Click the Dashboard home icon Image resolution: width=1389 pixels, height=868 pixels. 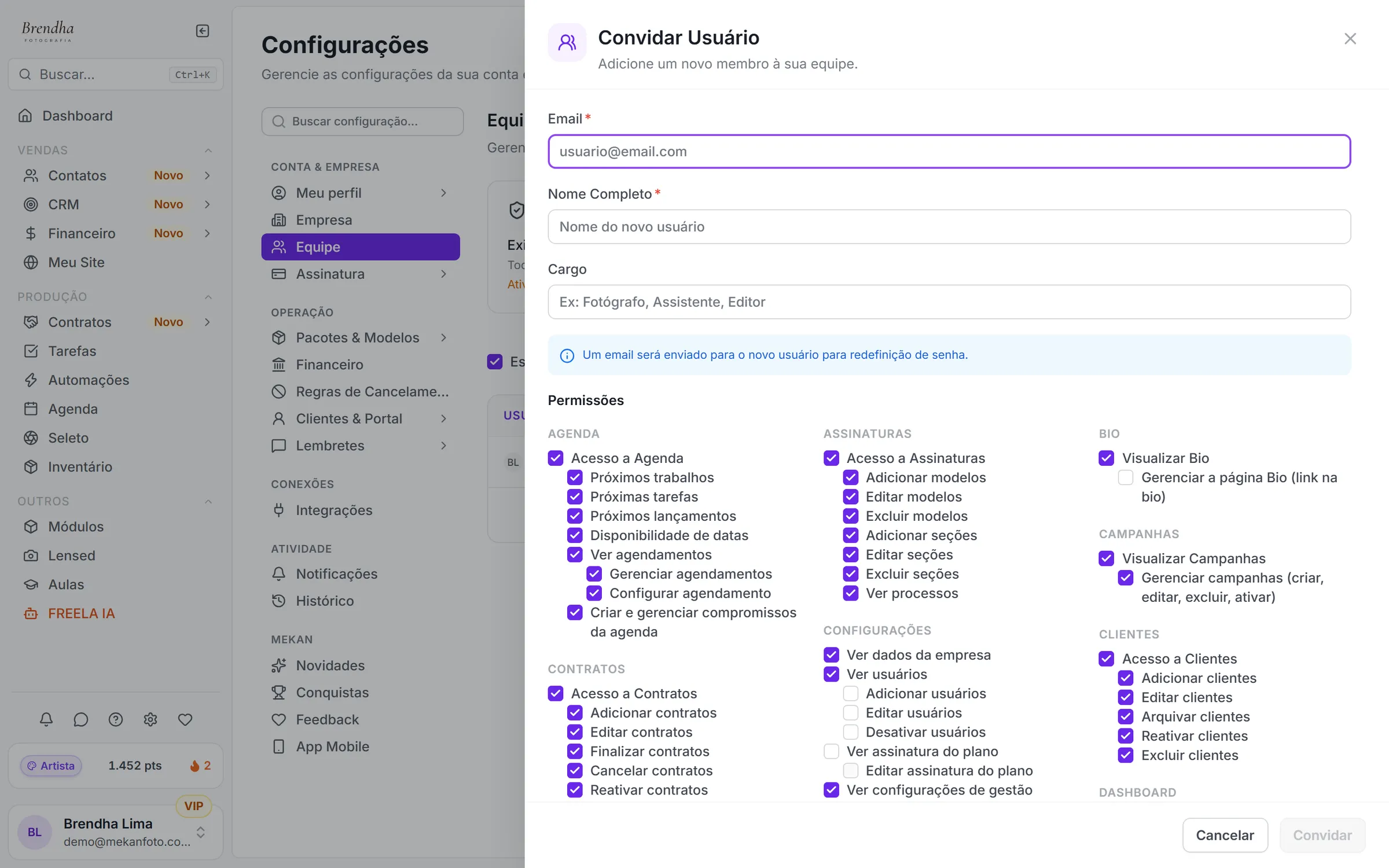pyautogui.click(x=25, y=116)
